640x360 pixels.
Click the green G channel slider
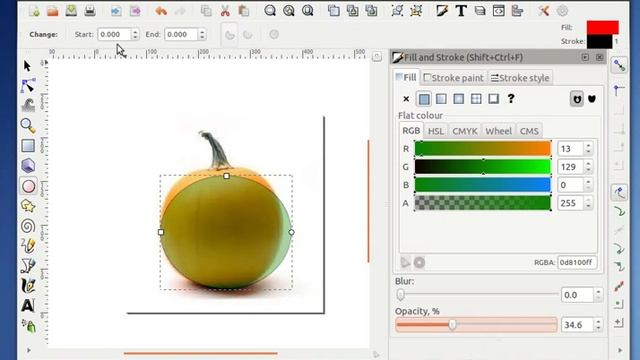point(482,167)
